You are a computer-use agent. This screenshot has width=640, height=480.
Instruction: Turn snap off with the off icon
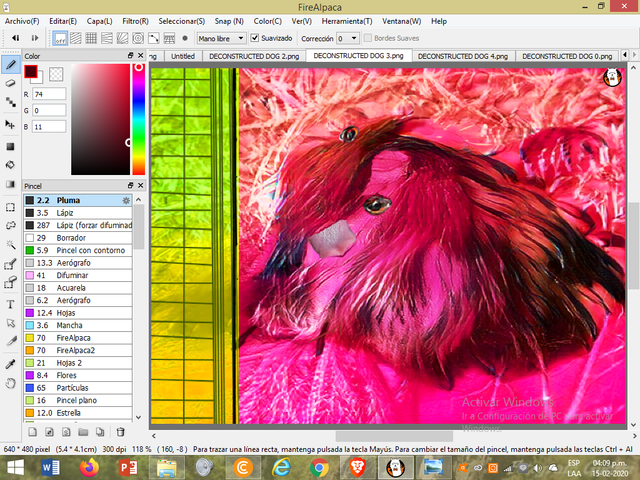pyautogui.click(x=60, y=38)
